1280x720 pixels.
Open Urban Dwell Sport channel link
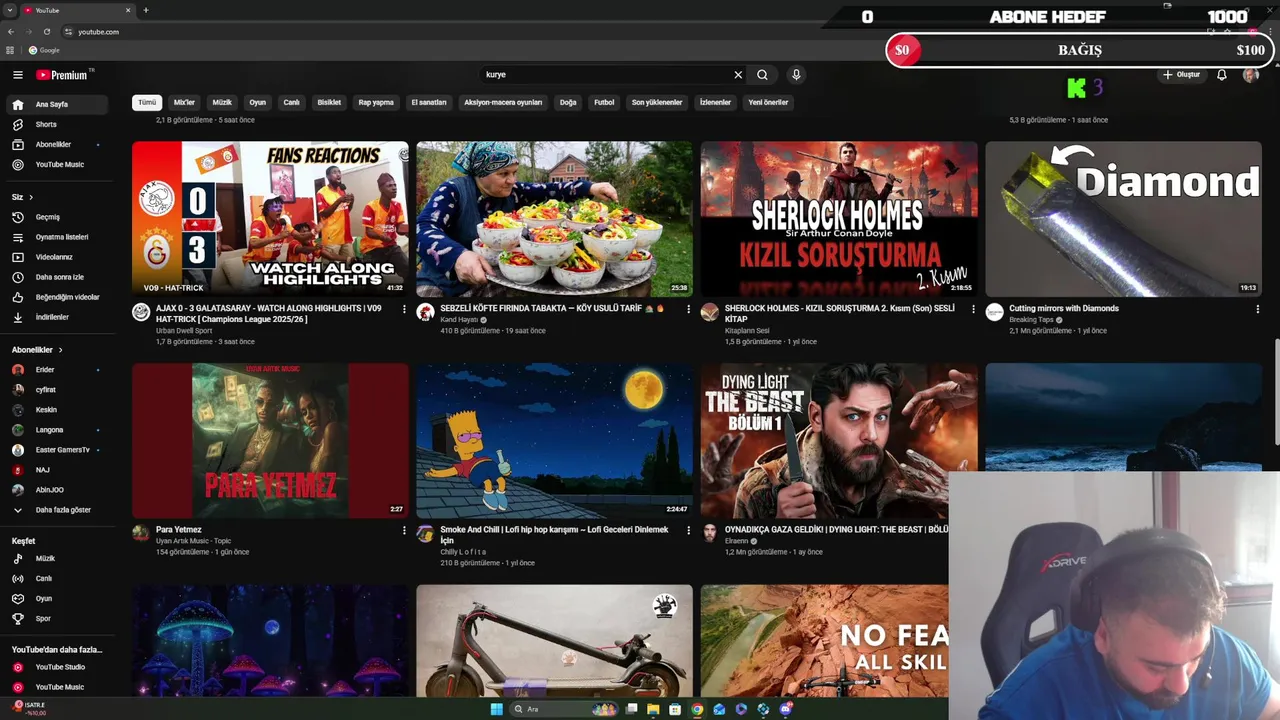click(x=184, y=331)
